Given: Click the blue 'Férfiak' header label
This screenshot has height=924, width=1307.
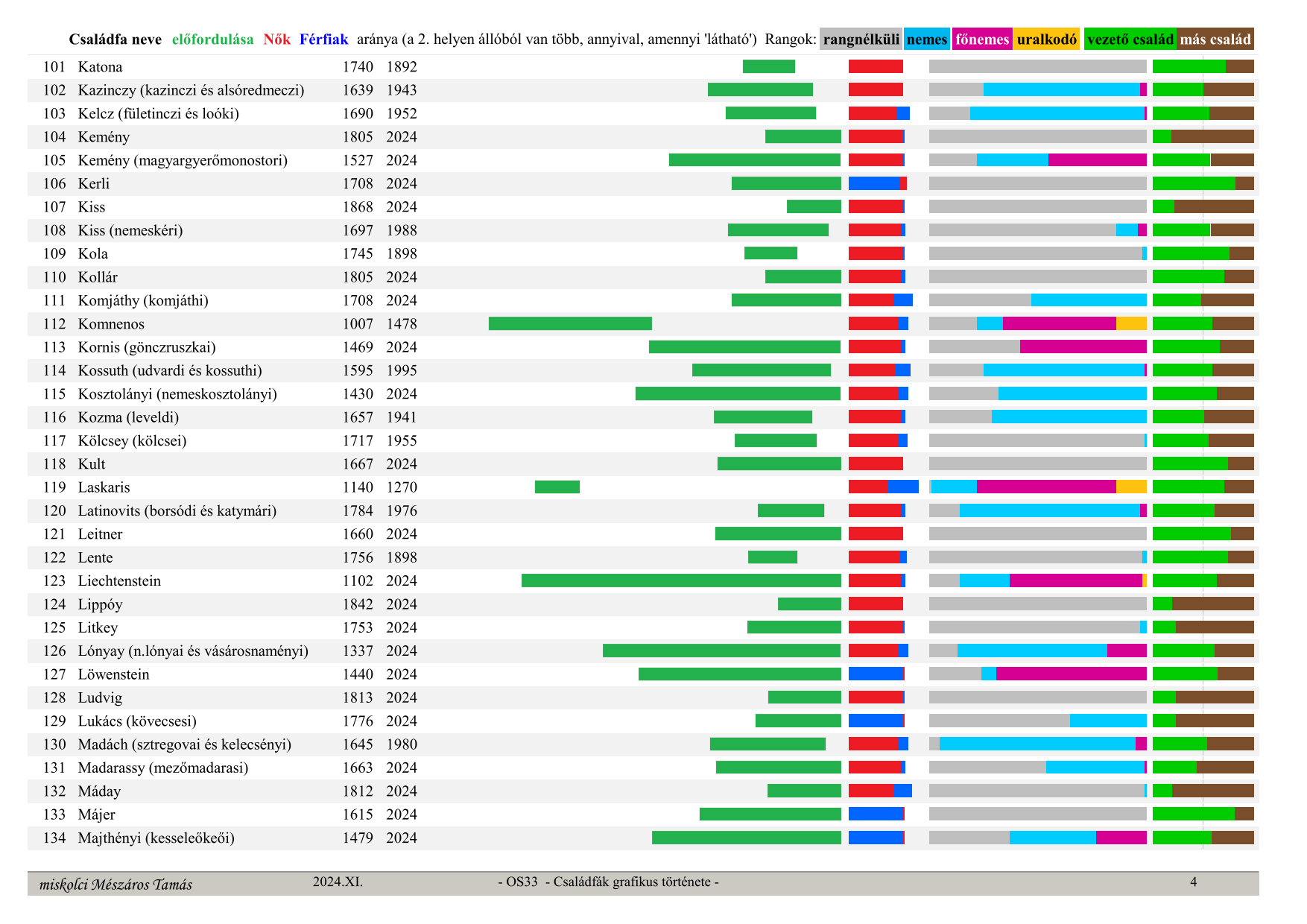Looking at the screenshot, I should [323, 39].
